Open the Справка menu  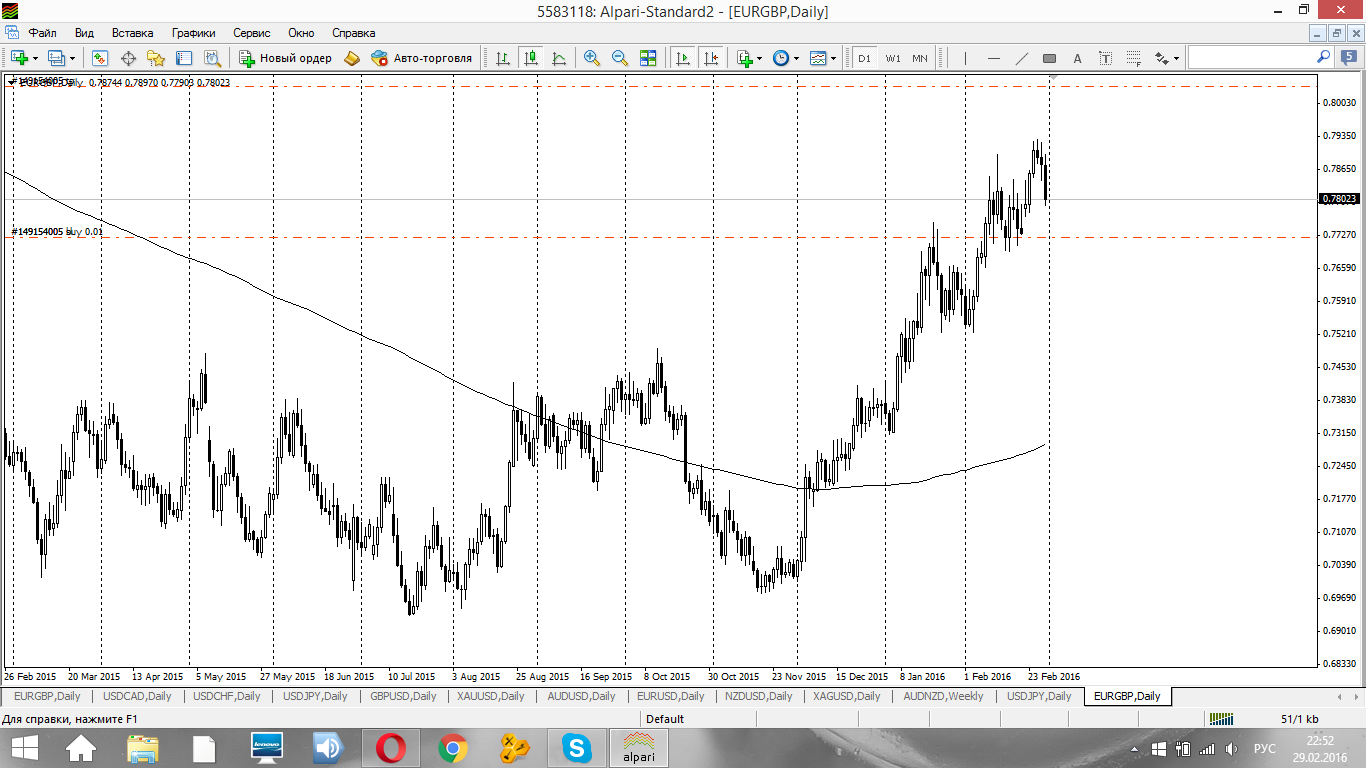coord(353,33)
